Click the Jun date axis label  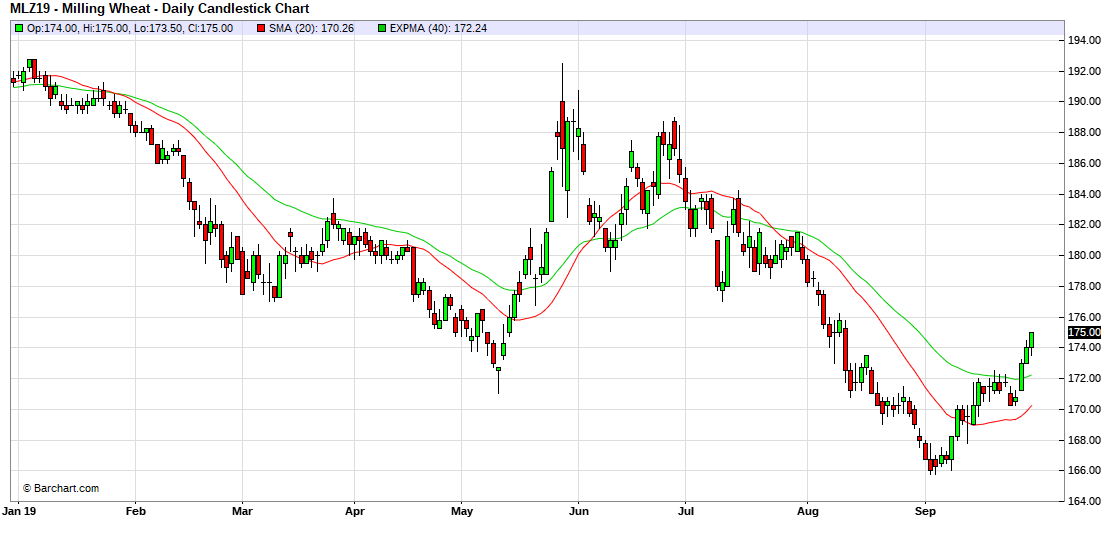(x=578, y=511)
